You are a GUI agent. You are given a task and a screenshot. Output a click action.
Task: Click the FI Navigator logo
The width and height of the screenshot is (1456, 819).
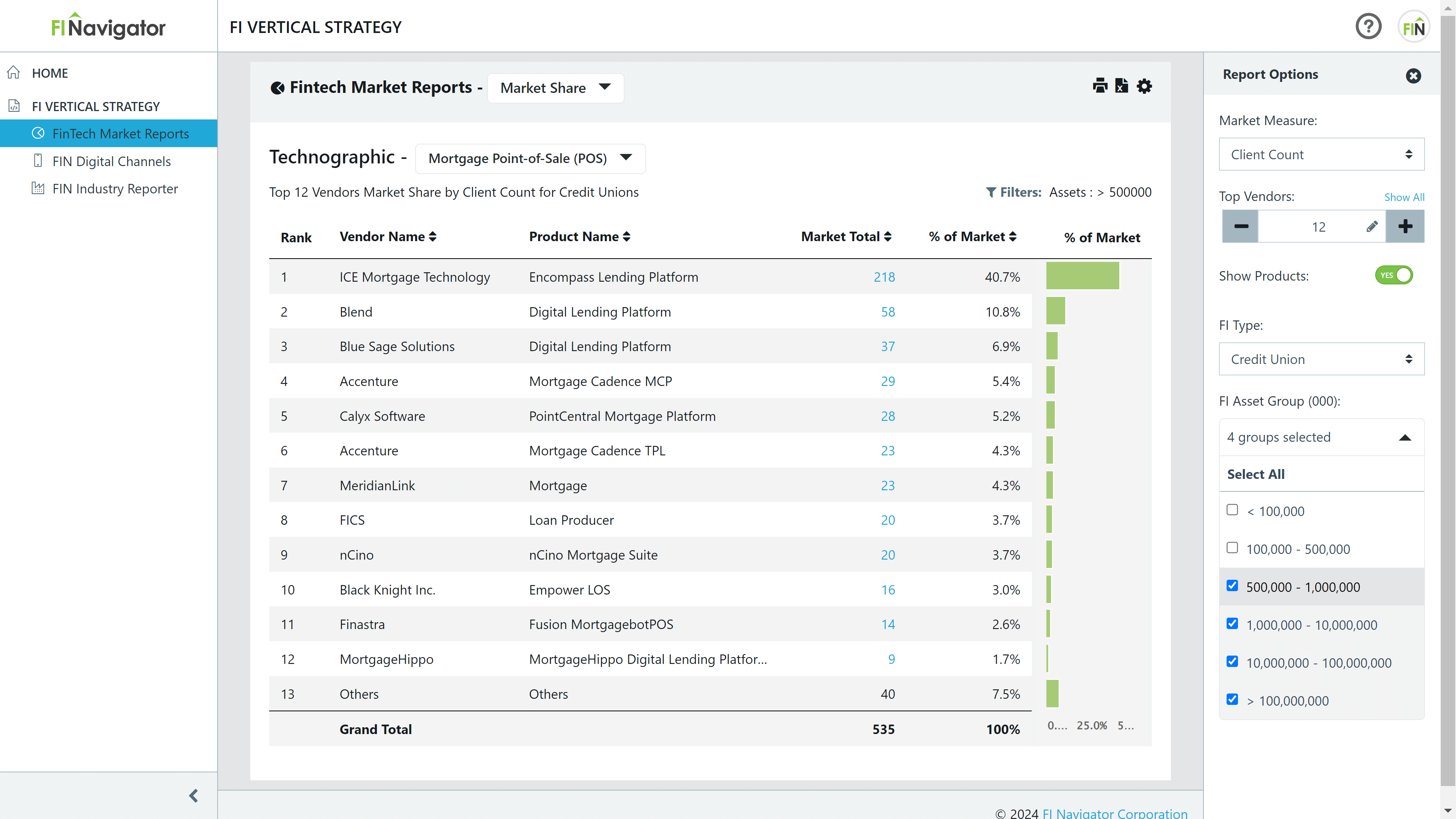coord(108,26)
